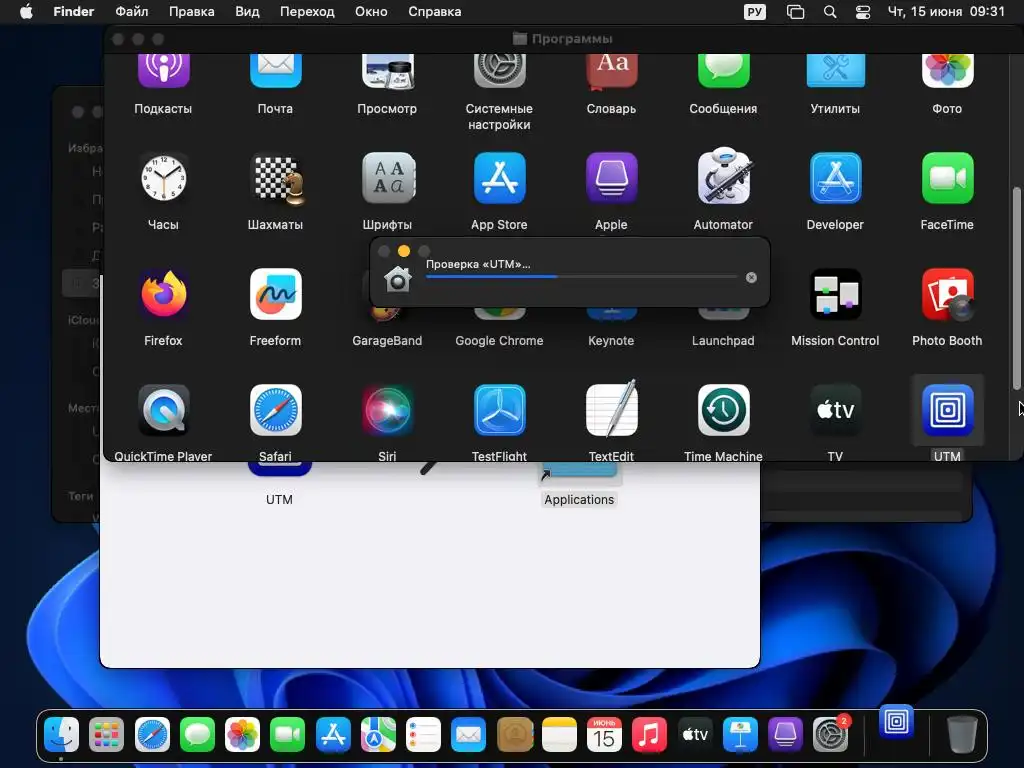Select the Mission Control app icon

pyautogui.click(x=835, y=294)
